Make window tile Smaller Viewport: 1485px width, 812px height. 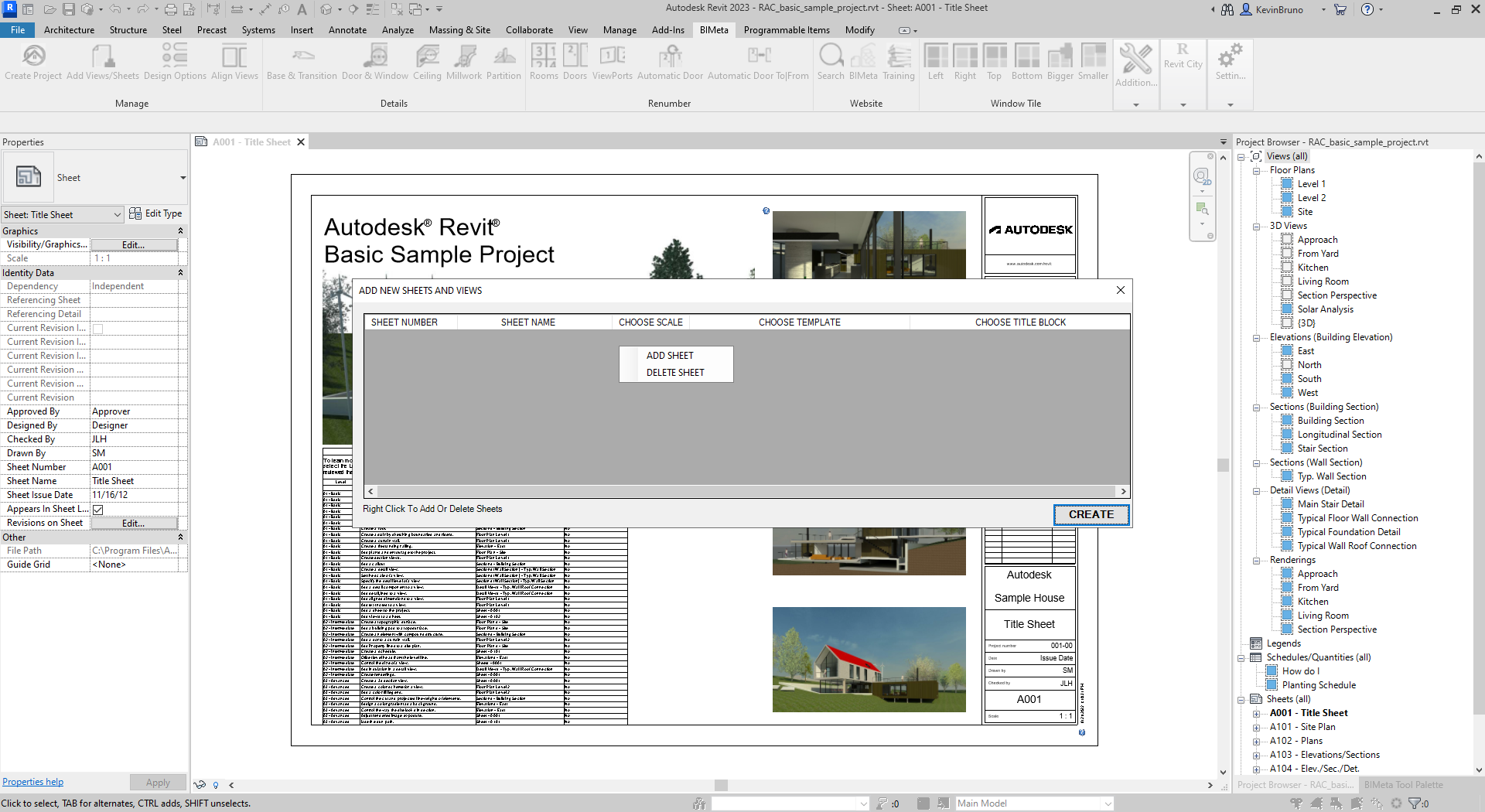(1094, 62)
